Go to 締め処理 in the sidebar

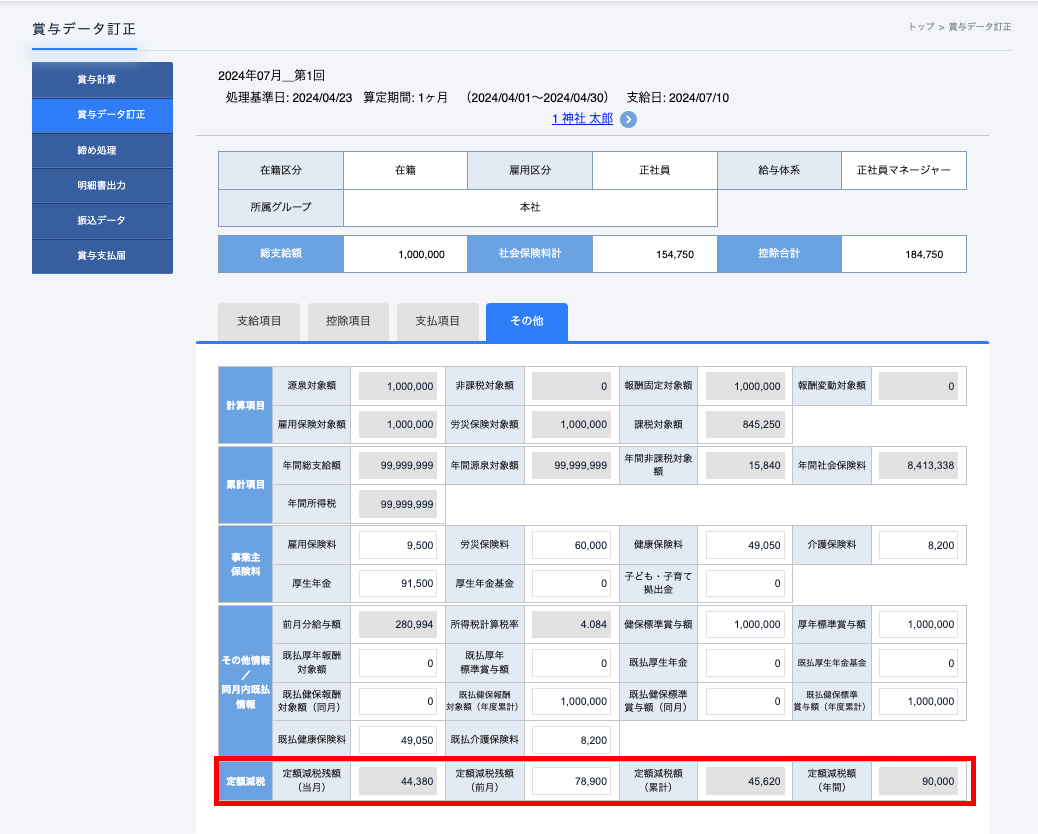tap(103, 150)
